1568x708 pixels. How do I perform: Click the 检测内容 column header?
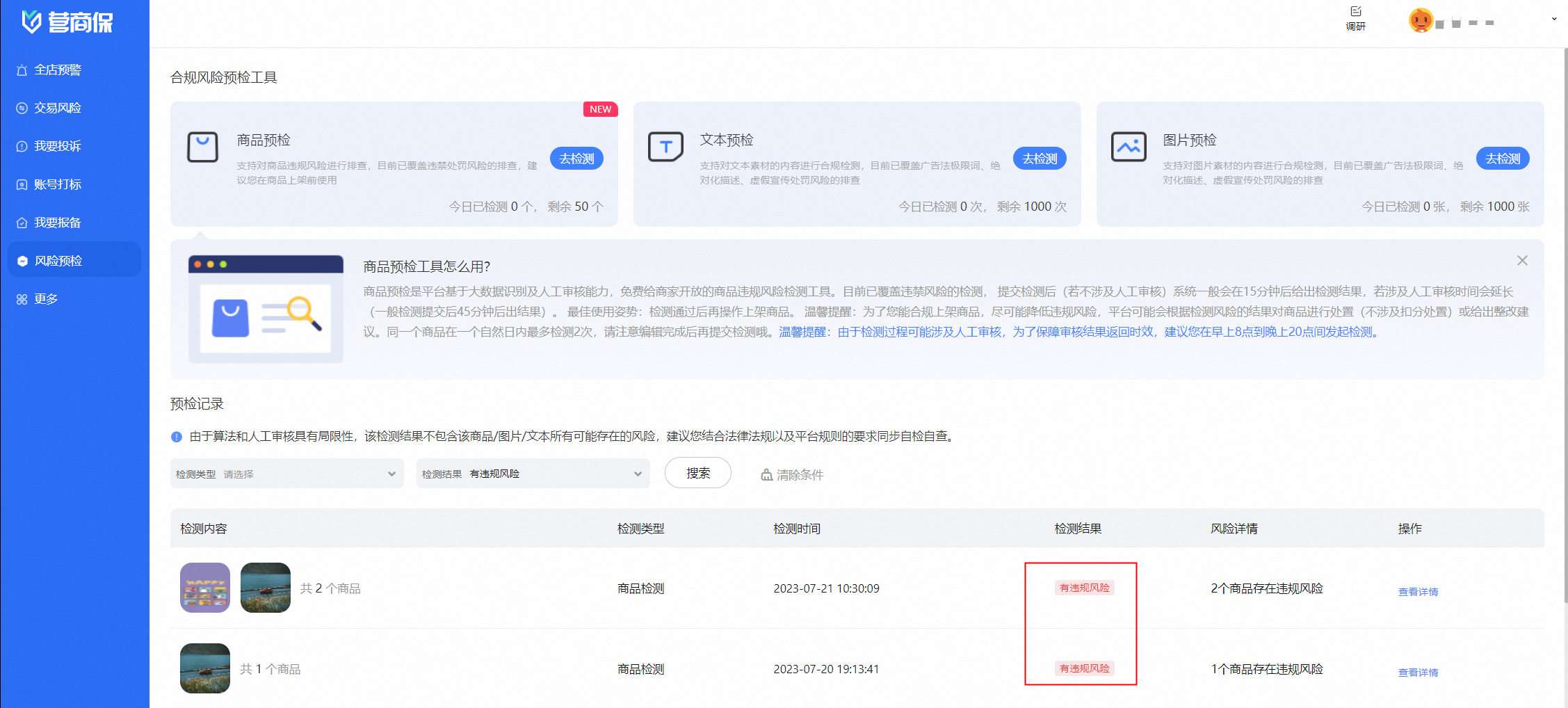[x=204, y=529]
